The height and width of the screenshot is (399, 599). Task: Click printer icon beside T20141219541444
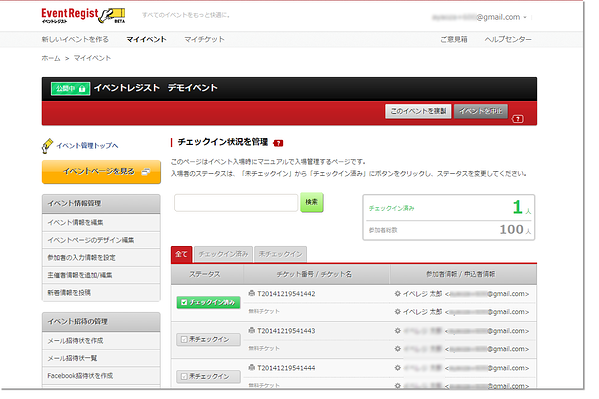click(251, 368)
